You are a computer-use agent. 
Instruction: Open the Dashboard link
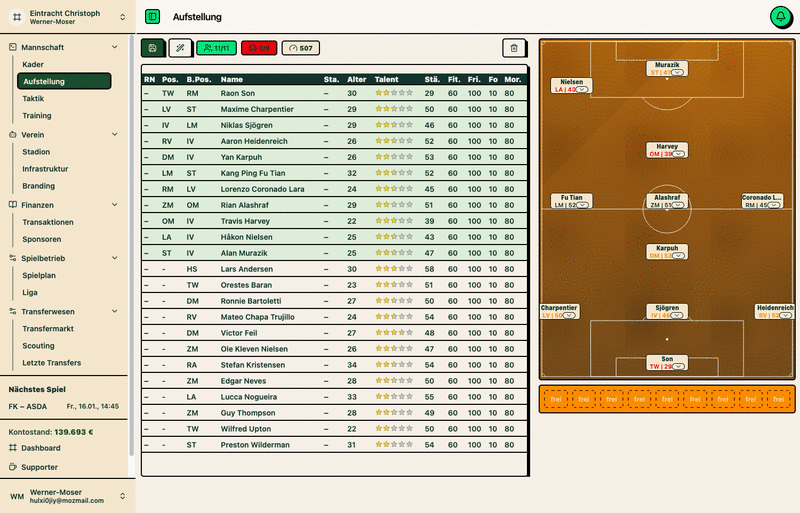[41, 448]
